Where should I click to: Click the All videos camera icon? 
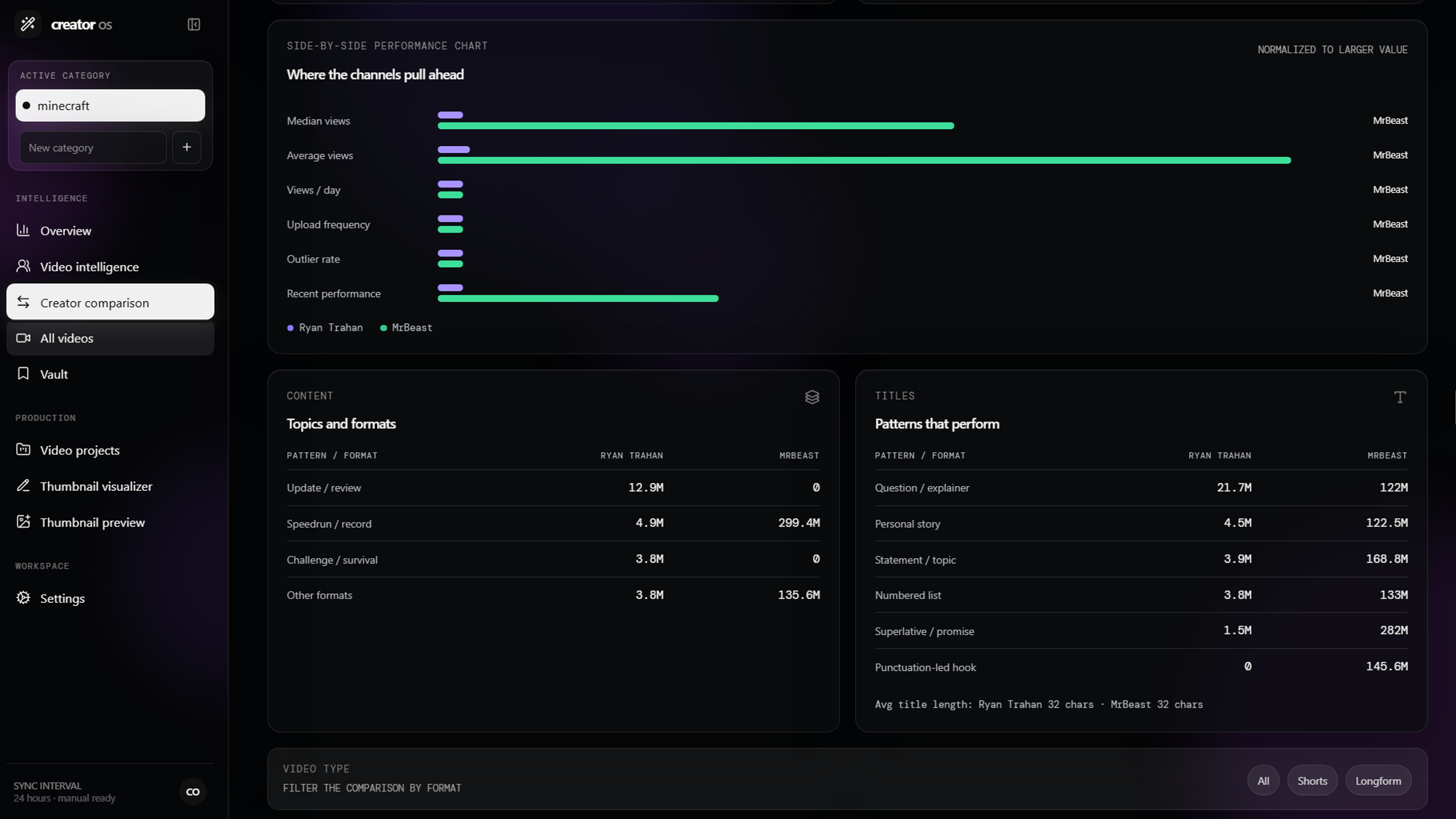(x=23, y=338)
